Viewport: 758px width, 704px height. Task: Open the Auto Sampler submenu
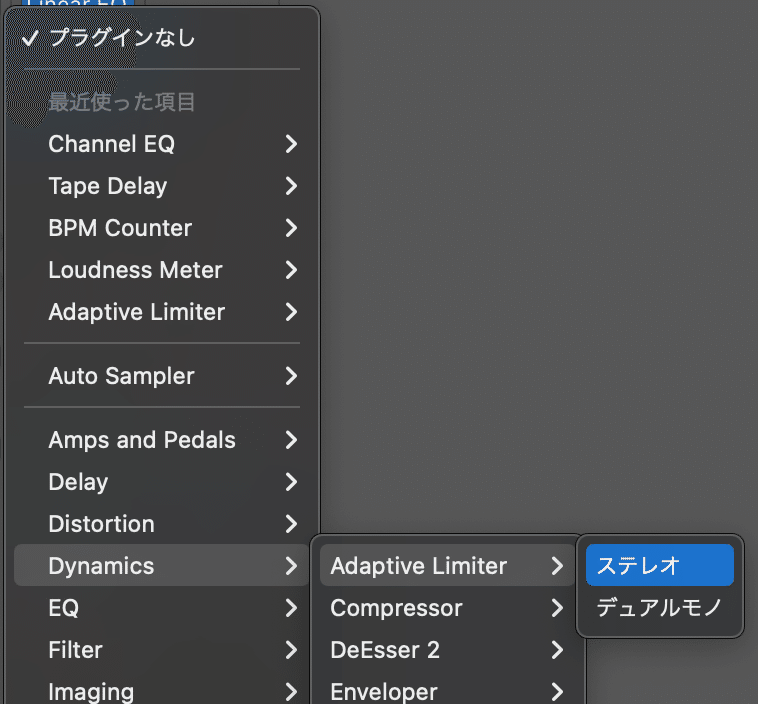tap(121, 376)
